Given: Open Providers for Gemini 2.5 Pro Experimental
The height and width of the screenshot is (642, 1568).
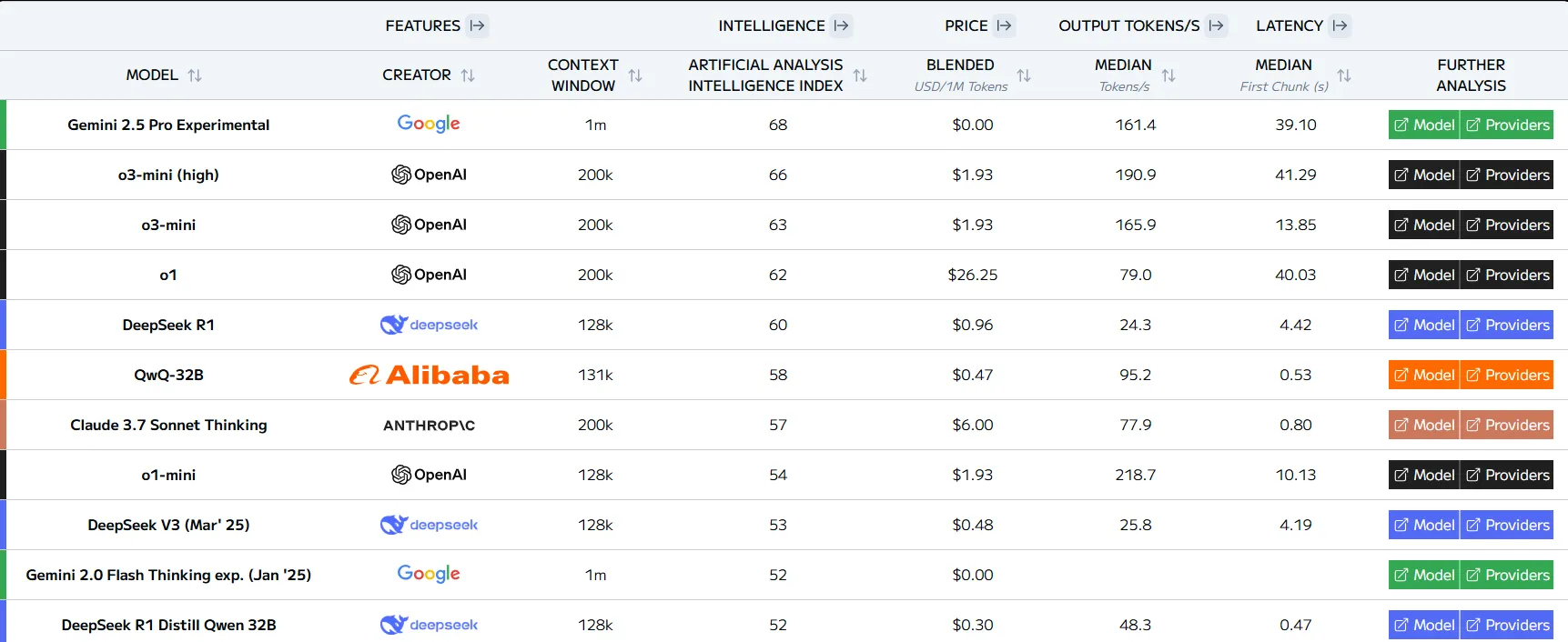Looking at the screenshot, I should tap(1507, 125).
